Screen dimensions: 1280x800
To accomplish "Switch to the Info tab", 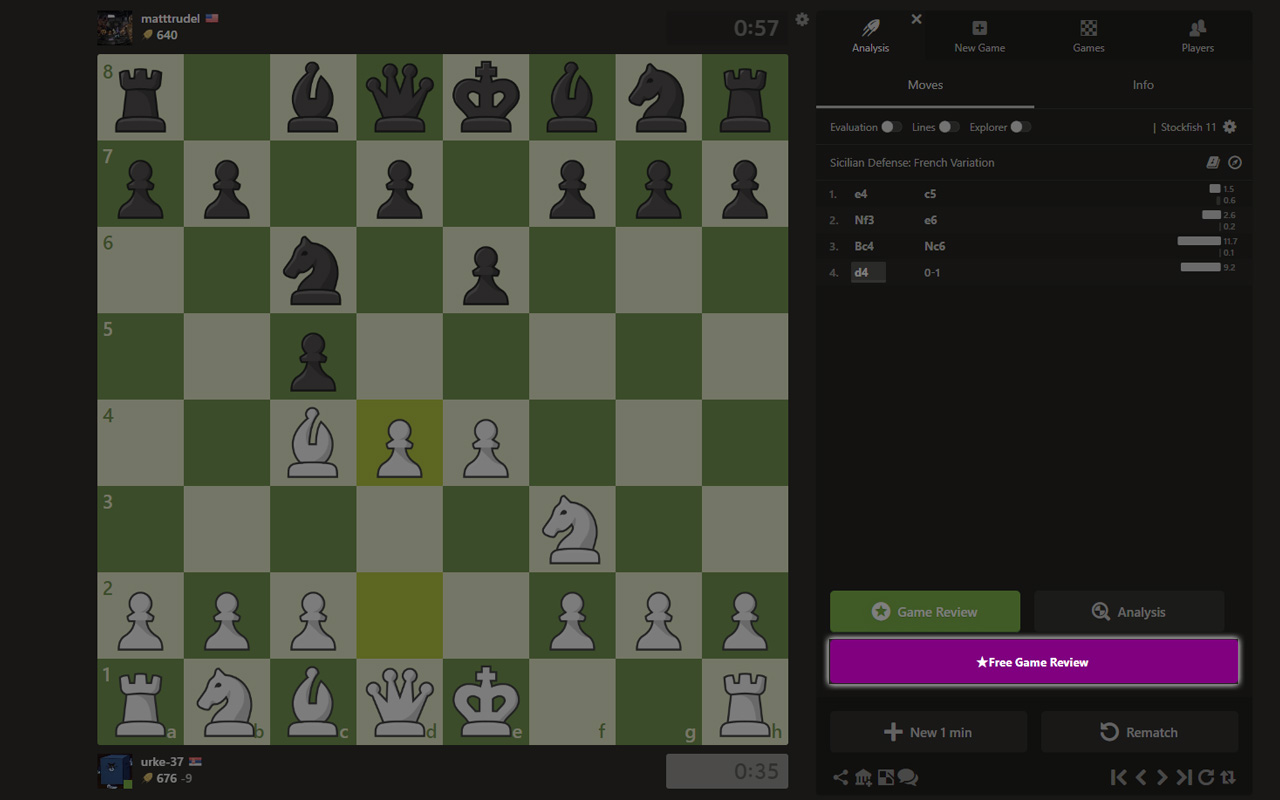I will (1143, 85).
